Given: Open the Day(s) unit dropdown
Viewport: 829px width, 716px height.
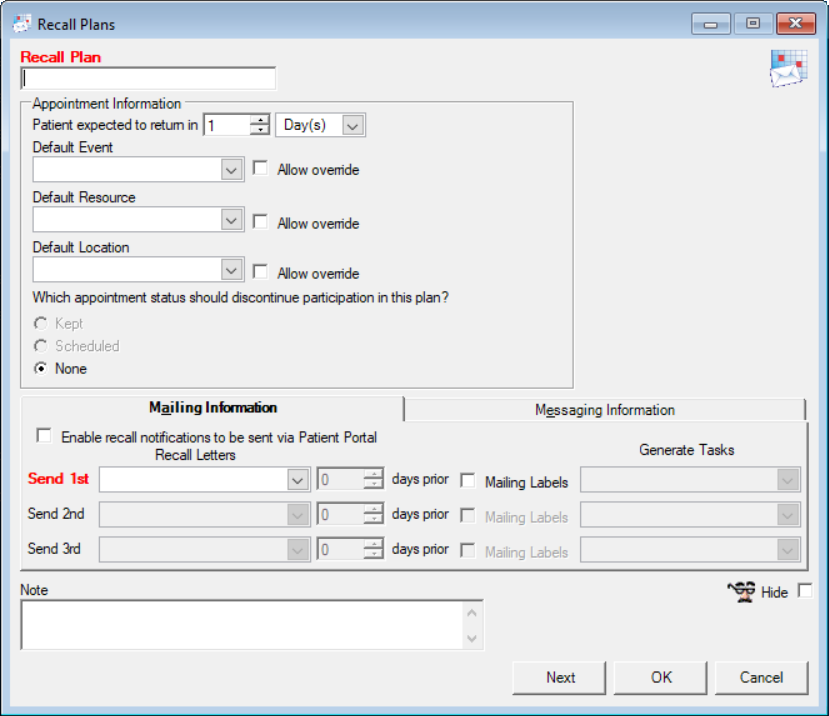Looking at the screenshot, I should coord(352,125).
